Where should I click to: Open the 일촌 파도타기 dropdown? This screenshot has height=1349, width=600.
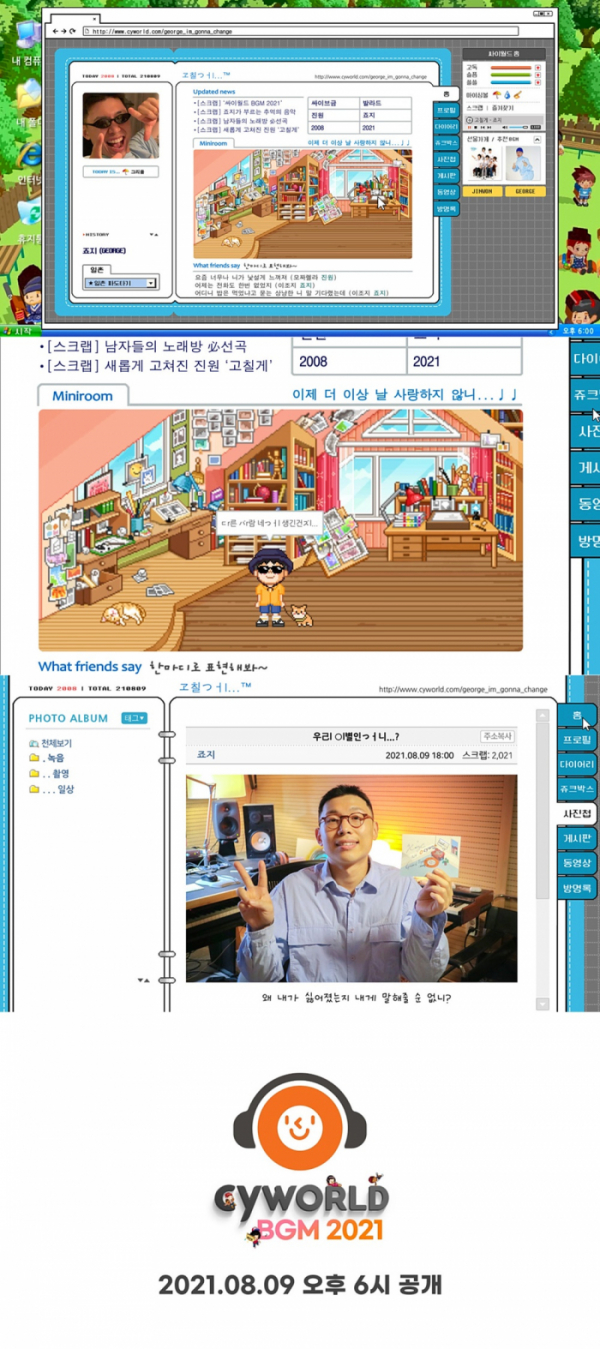(122, 283)
